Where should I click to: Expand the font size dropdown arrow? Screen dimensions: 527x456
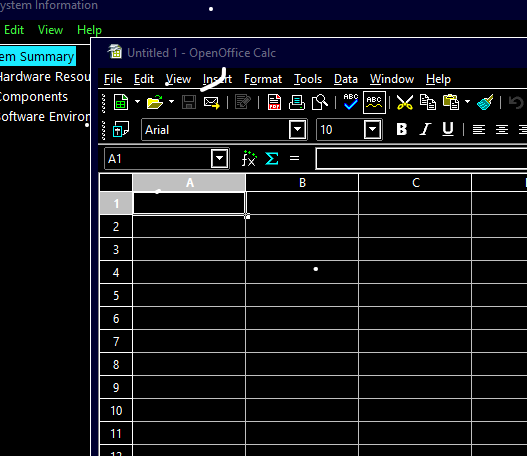click(372, 129)
